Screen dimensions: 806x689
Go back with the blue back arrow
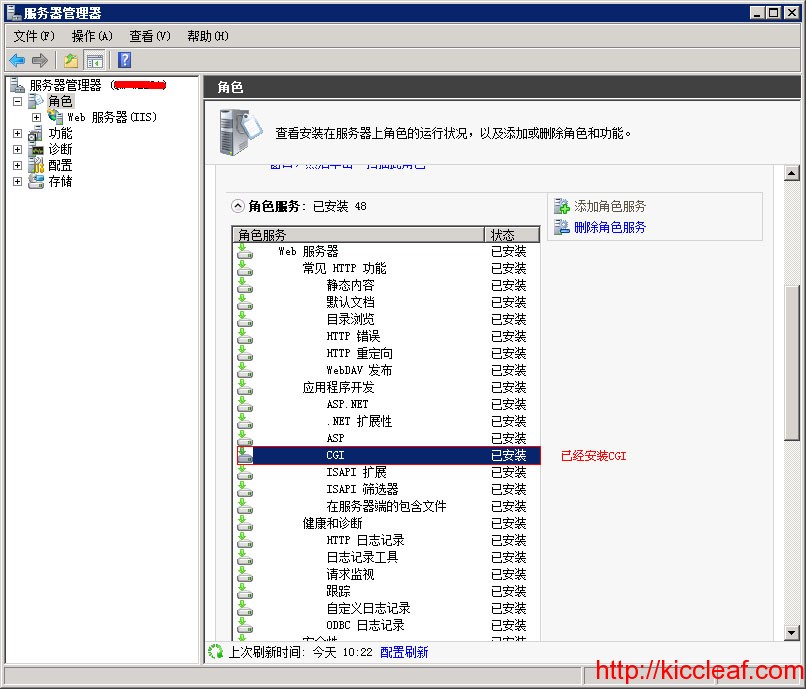[x=17, y=61]
